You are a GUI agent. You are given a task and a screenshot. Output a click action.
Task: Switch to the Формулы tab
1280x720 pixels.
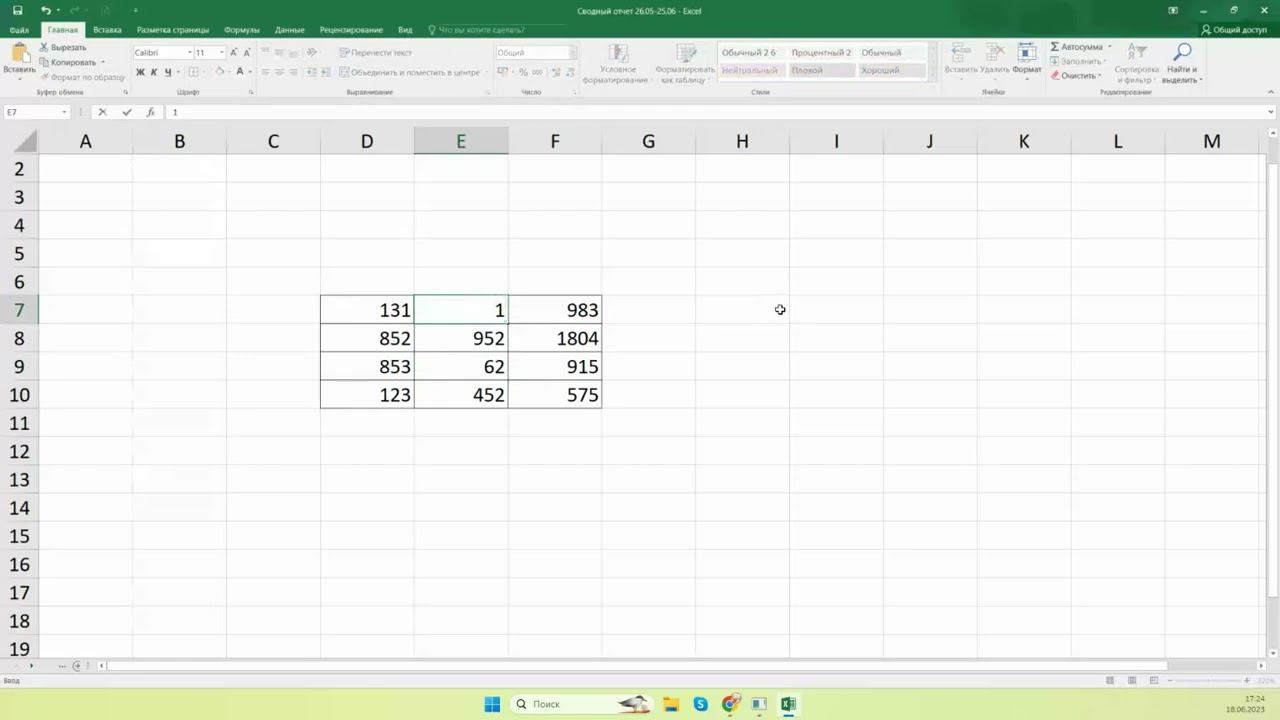[242, 30]
